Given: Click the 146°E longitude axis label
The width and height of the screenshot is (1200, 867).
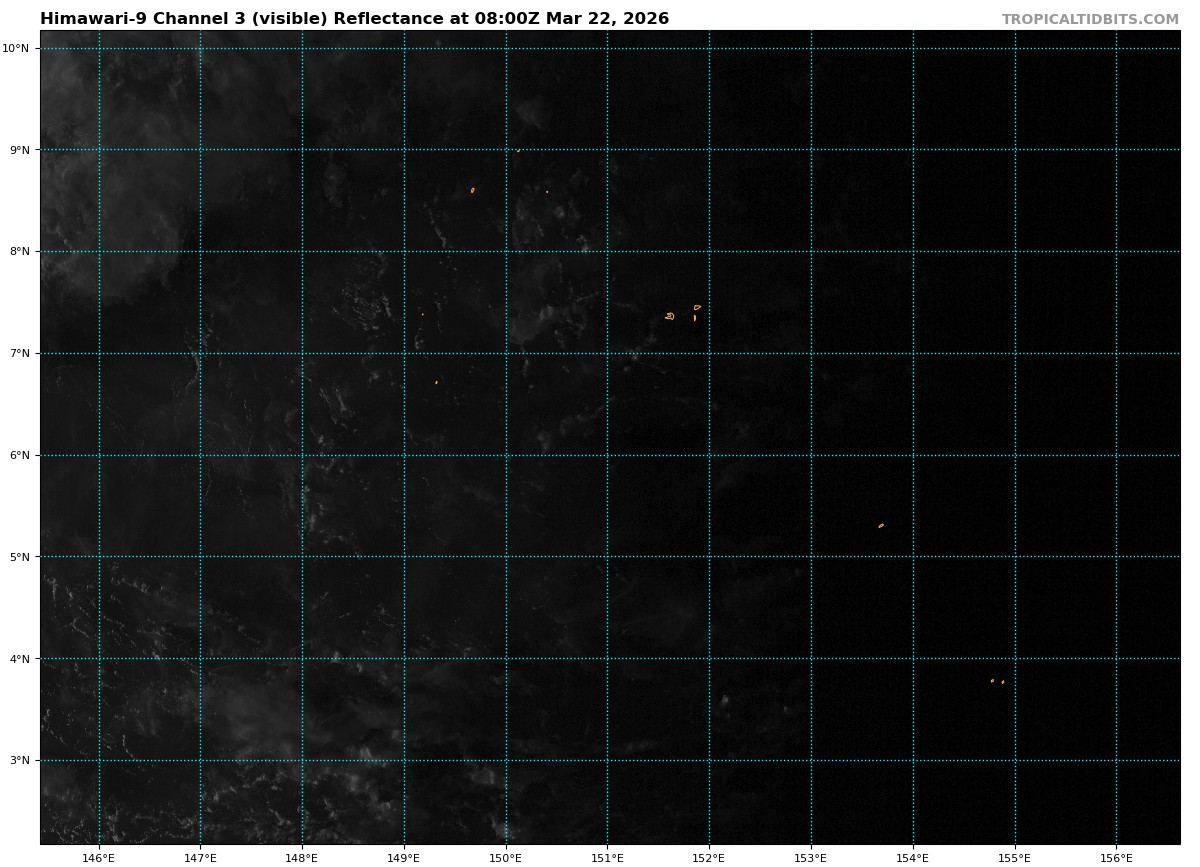Looking at the screenshot, I should (x=99, y=857).
